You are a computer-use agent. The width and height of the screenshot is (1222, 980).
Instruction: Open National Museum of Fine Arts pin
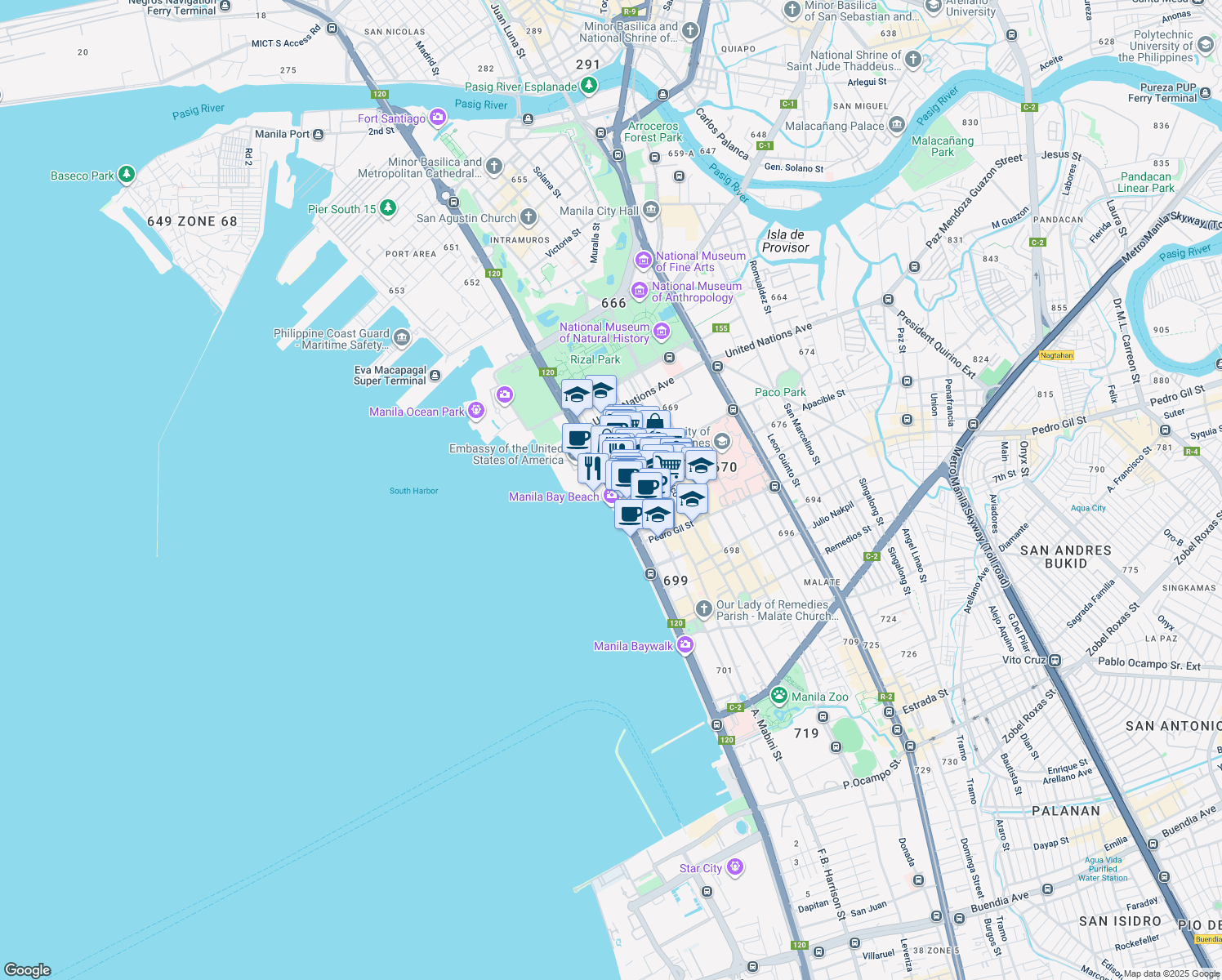[644, 261]
